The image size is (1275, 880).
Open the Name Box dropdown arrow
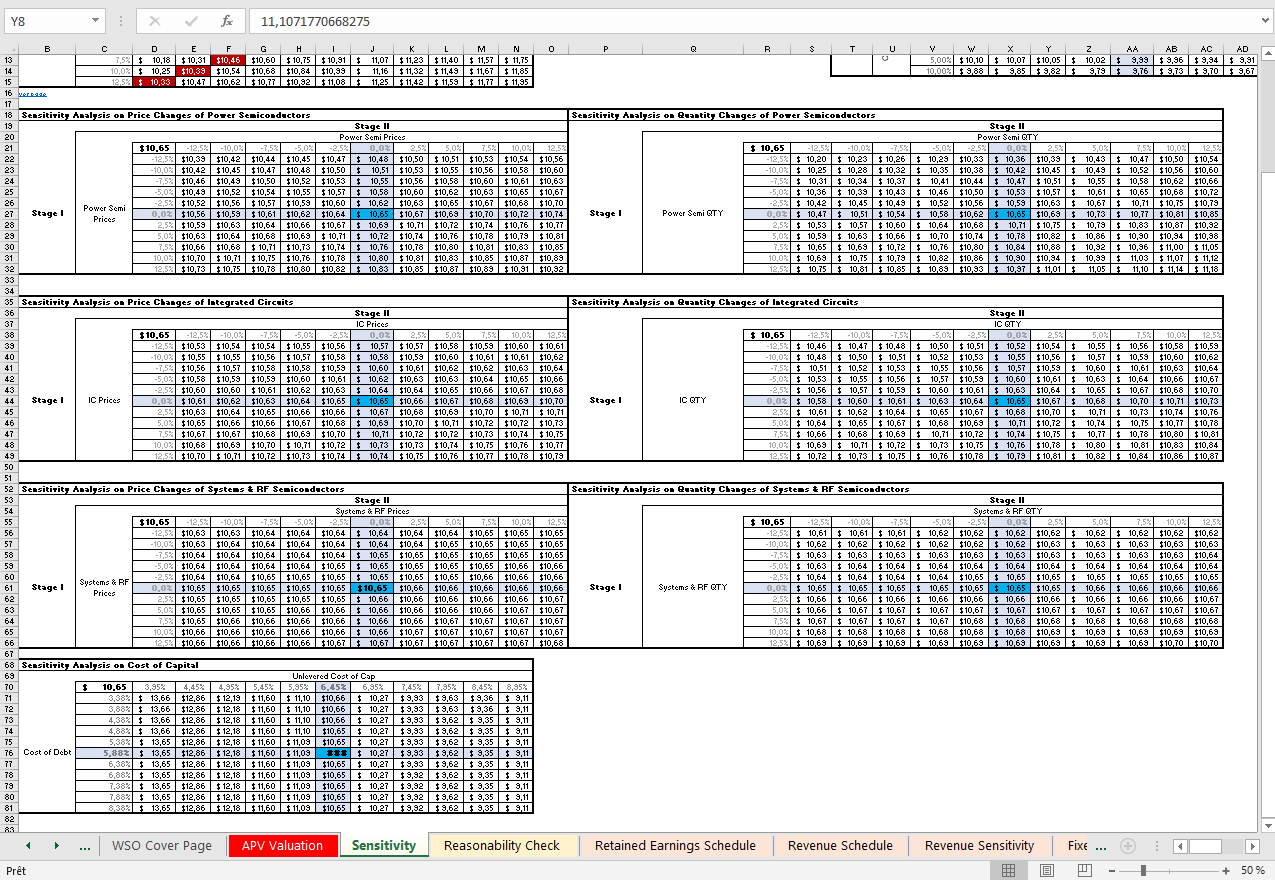tap(95, 20)
